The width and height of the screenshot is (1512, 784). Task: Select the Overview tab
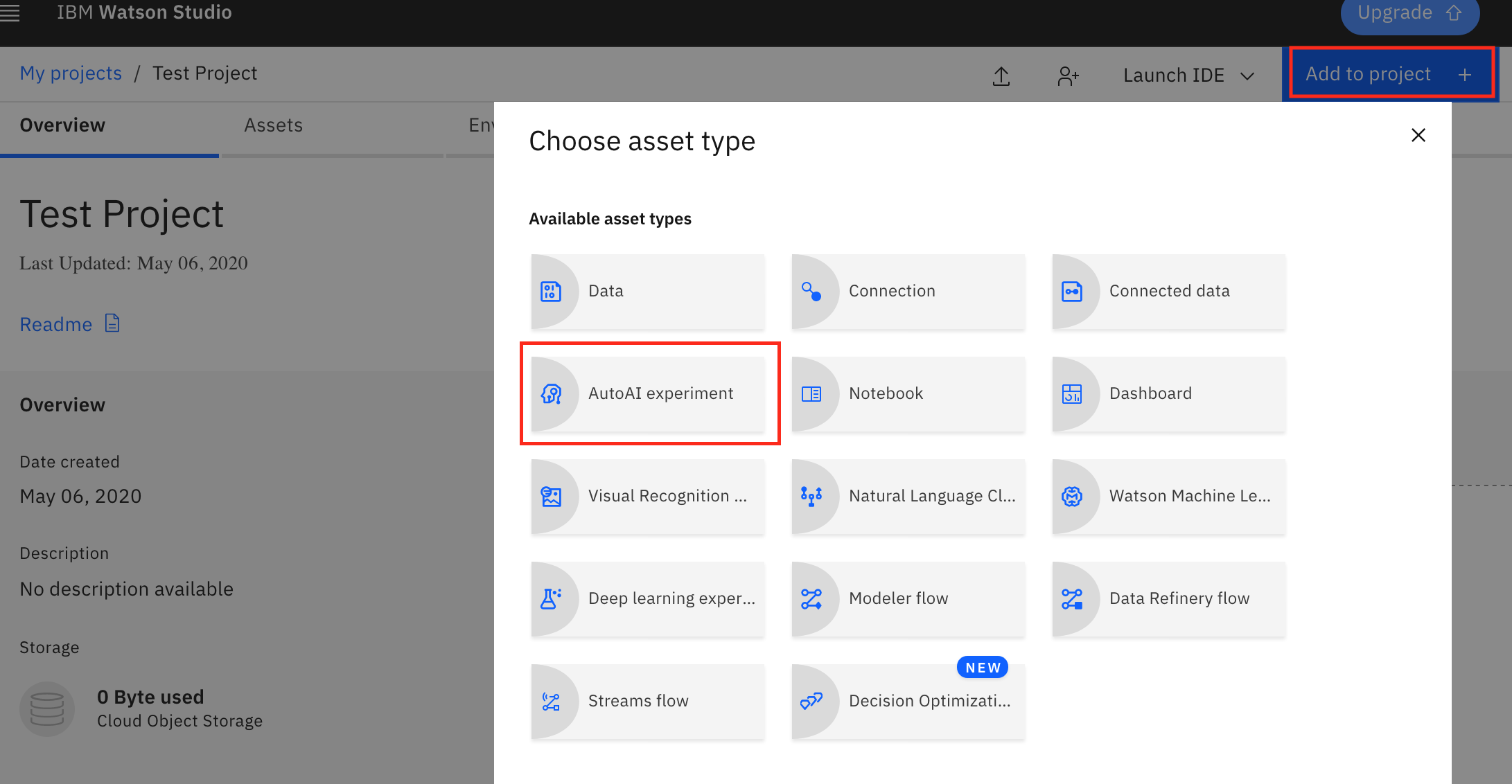click(x=62, y=125)
